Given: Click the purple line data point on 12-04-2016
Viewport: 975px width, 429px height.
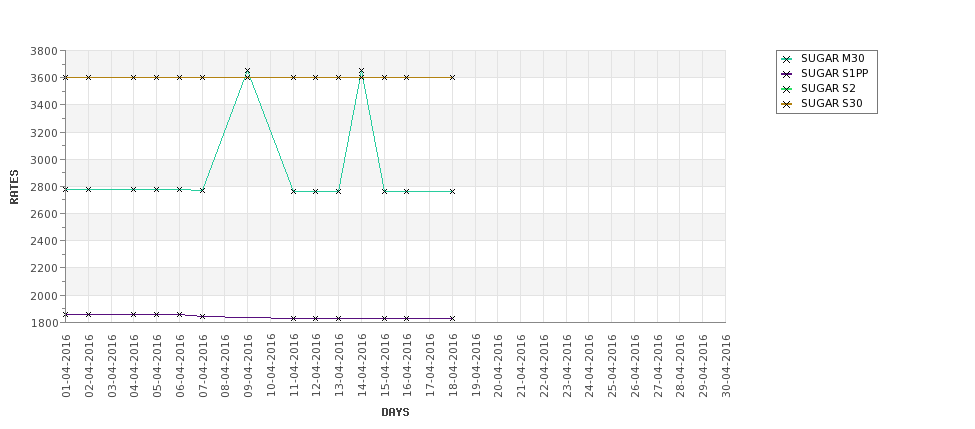Looking at the screenshot, I should tap(315, 318).
